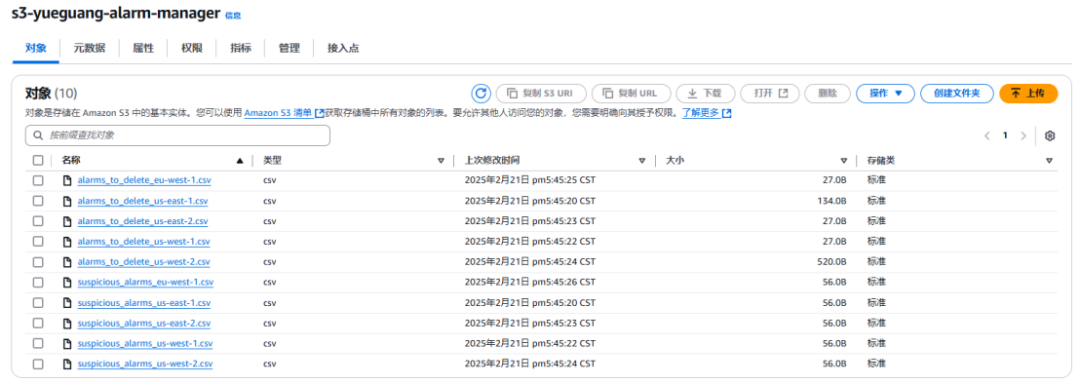Click the 创建文件夹 button
This screenshot has height=383, width=1080.
957,93
